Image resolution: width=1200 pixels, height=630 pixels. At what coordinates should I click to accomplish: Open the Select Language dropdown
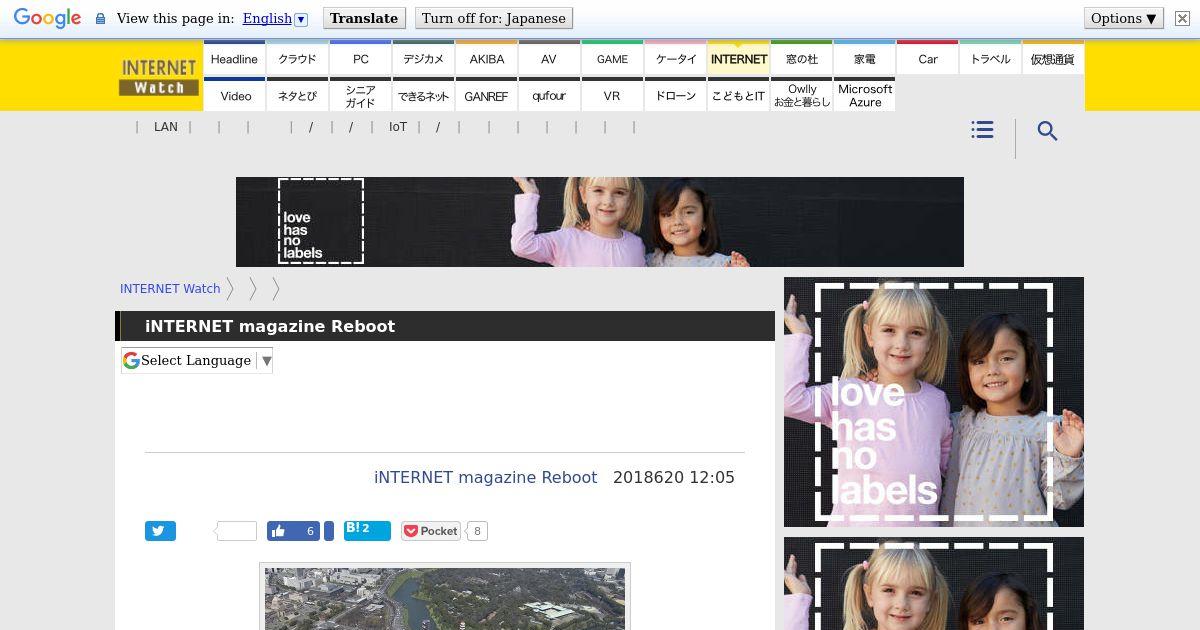tap(197, 360)
